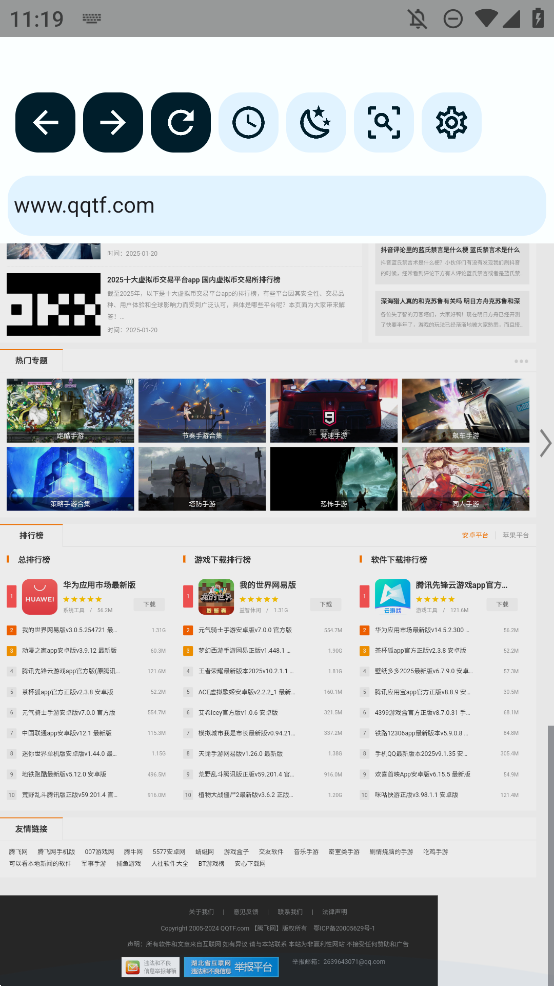Select the 排行榜 tab
554x986 pixels.
31,536
